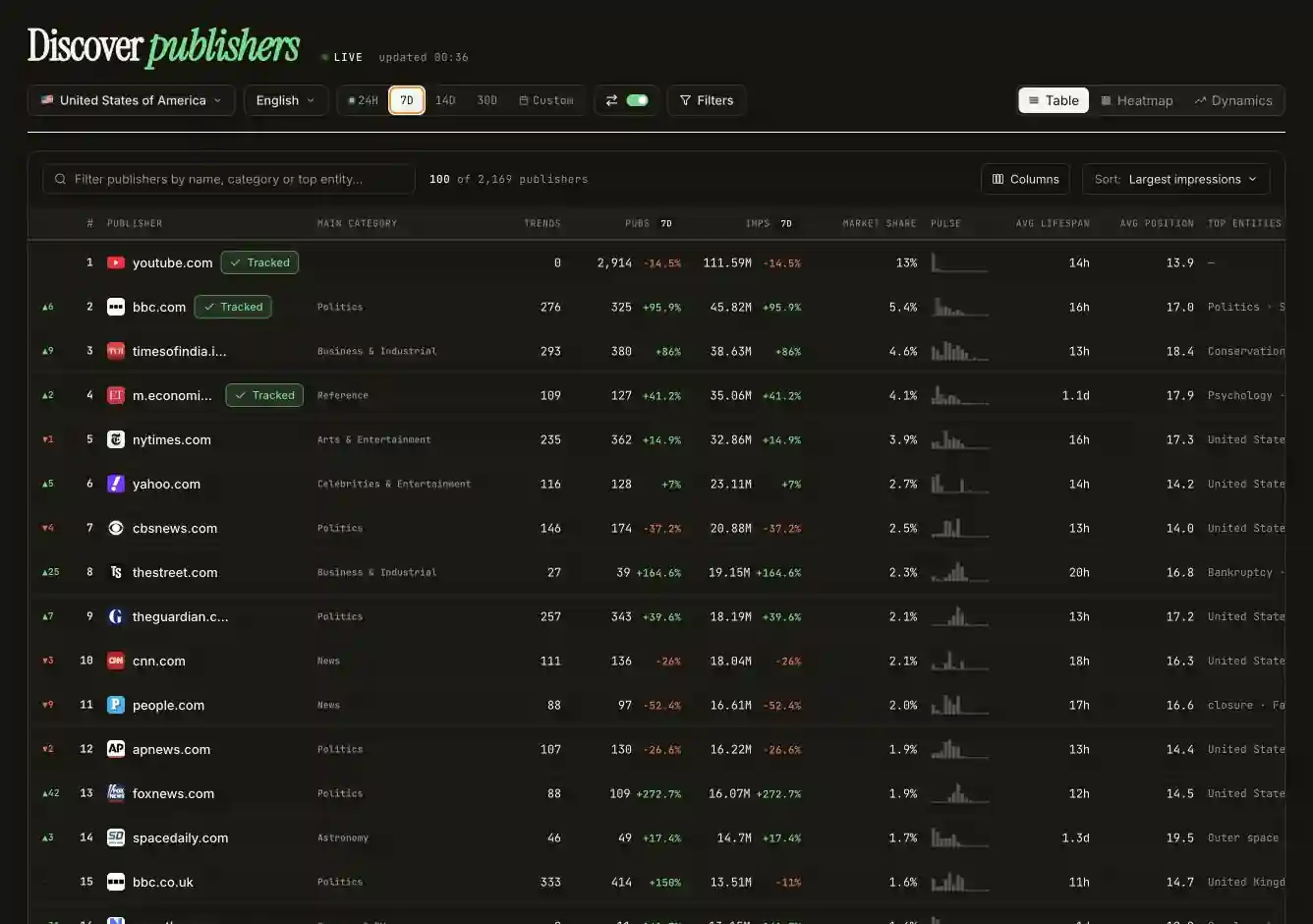Select the 24H time range
1313x924 pixels.
pyautogui.click(x=363, y=100)
